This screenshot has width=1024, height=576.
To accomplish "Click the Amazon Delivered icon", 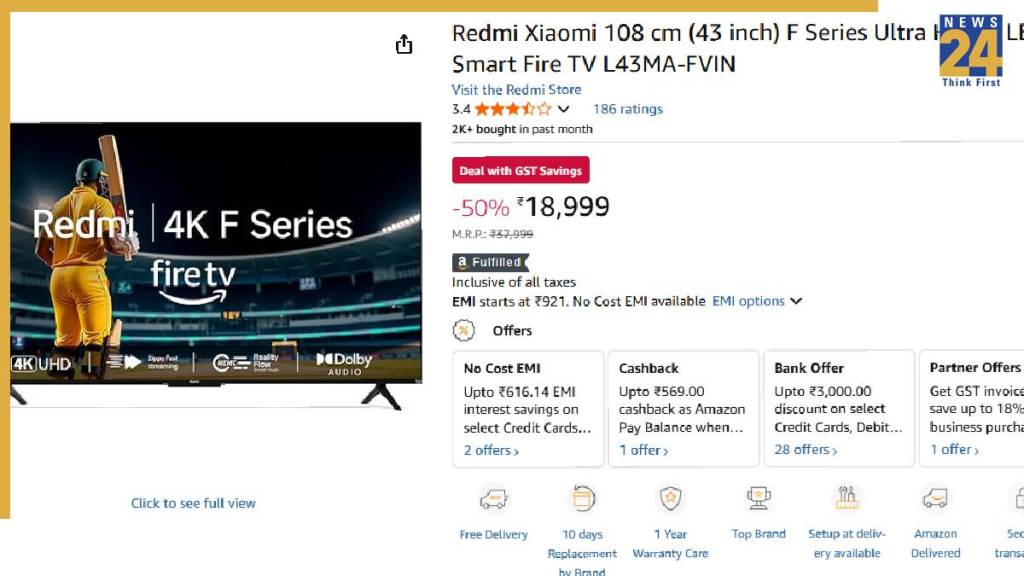I will click(x=935, y=498).
